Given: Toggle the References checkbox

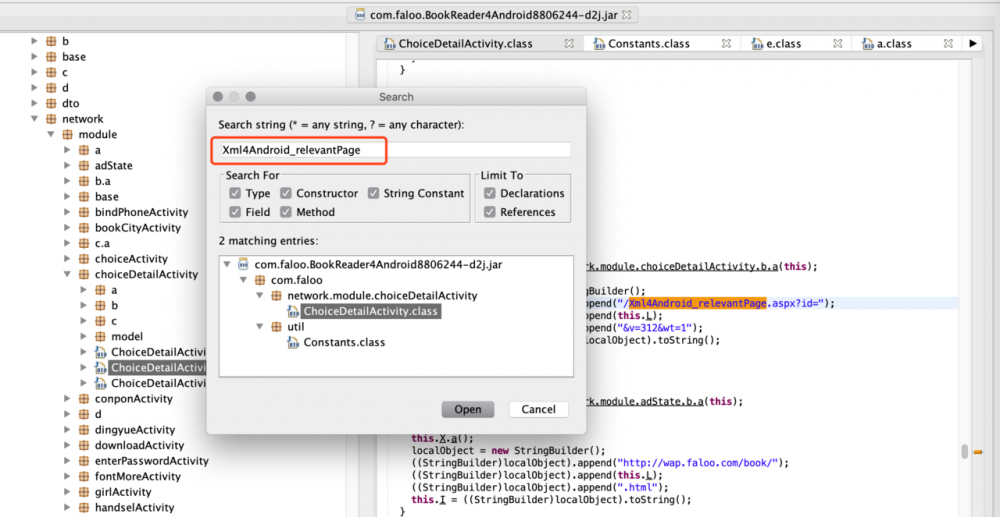Looking at the screenshot, I should [x=490, y=212].
